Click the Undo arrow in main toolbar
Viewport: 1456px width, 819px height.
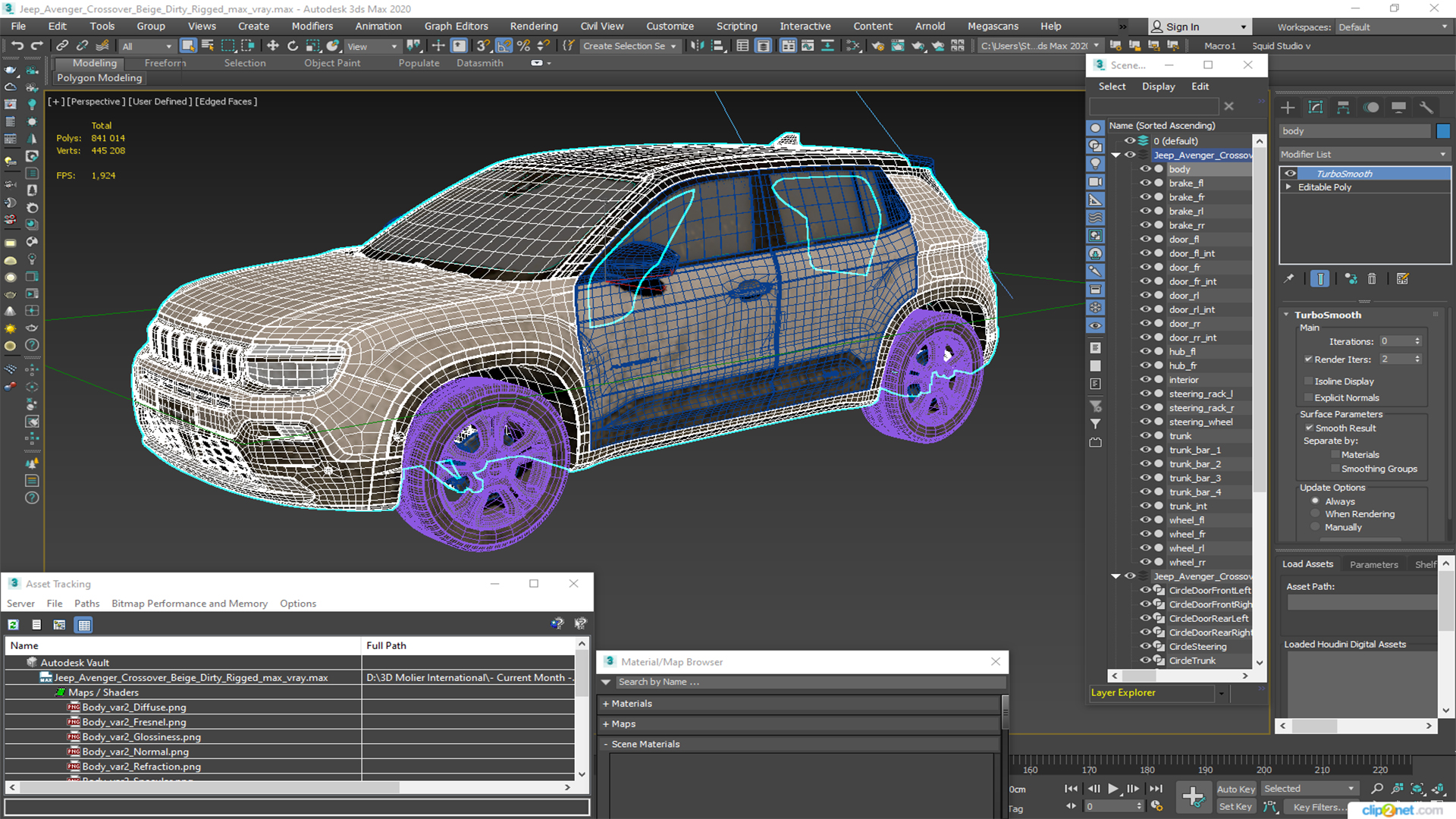pyautogui.click(x=17, y=45)
